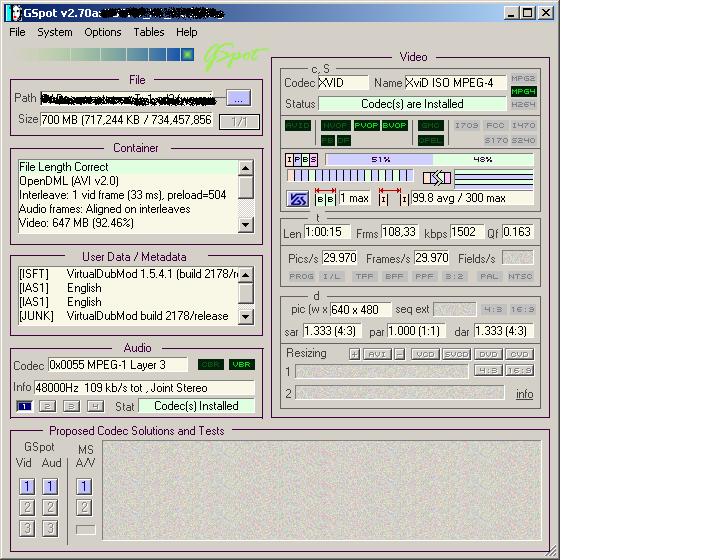Click the blue VBS icon
The height and width of the screenshot is (560, 720).
coord(297,199)
